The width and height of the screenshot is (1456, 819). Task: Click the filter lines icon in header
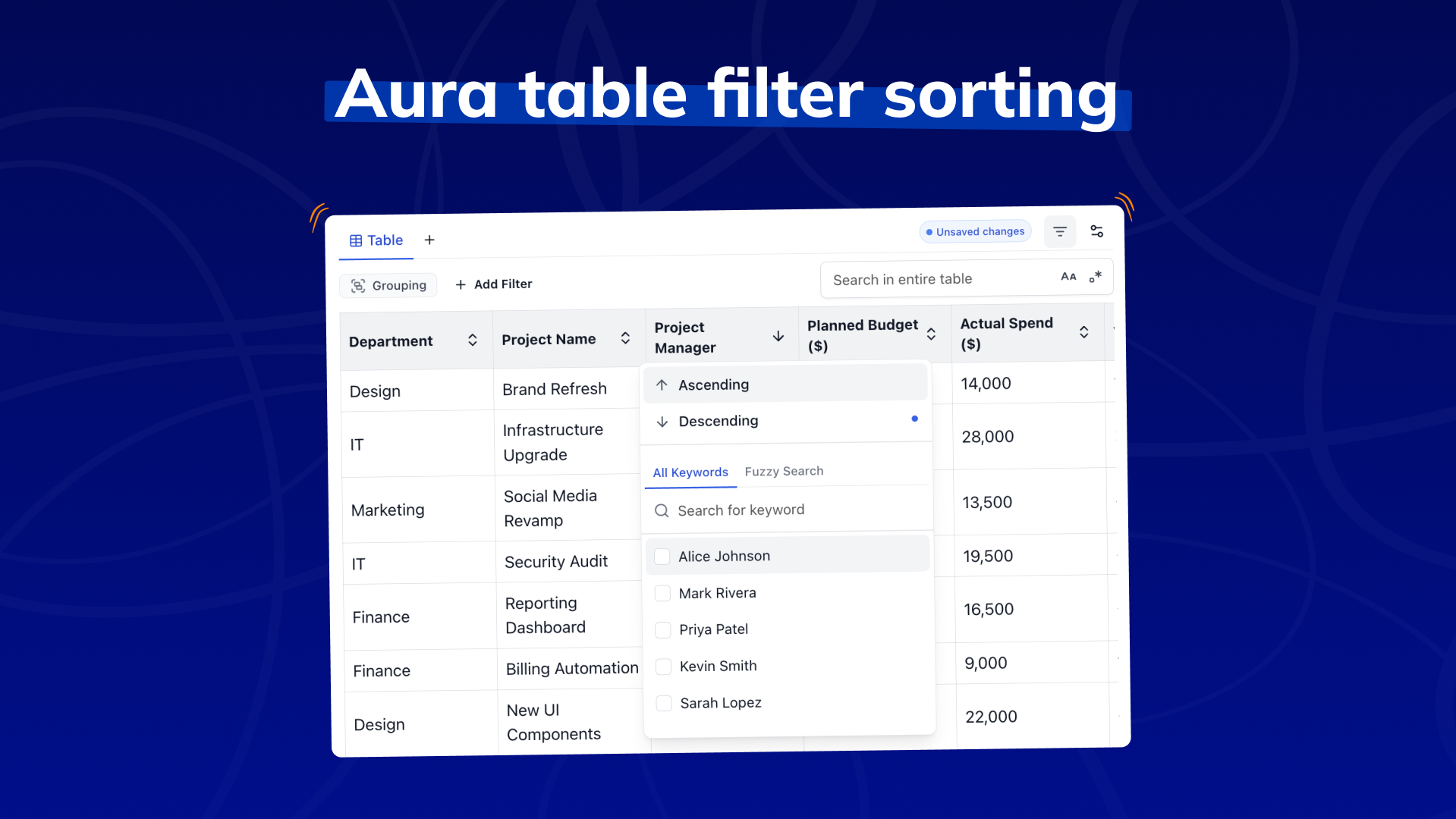click(1059, 231)
